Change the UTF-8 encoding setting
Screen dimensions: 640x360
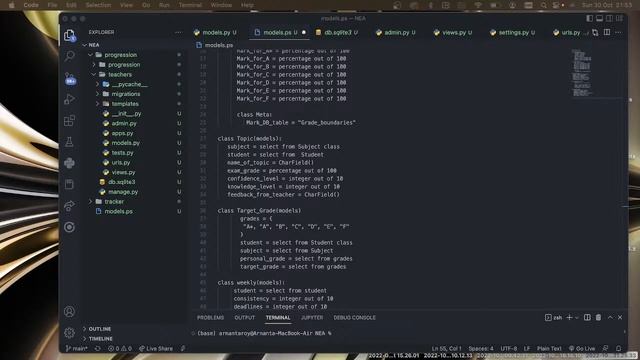(509, 349)
